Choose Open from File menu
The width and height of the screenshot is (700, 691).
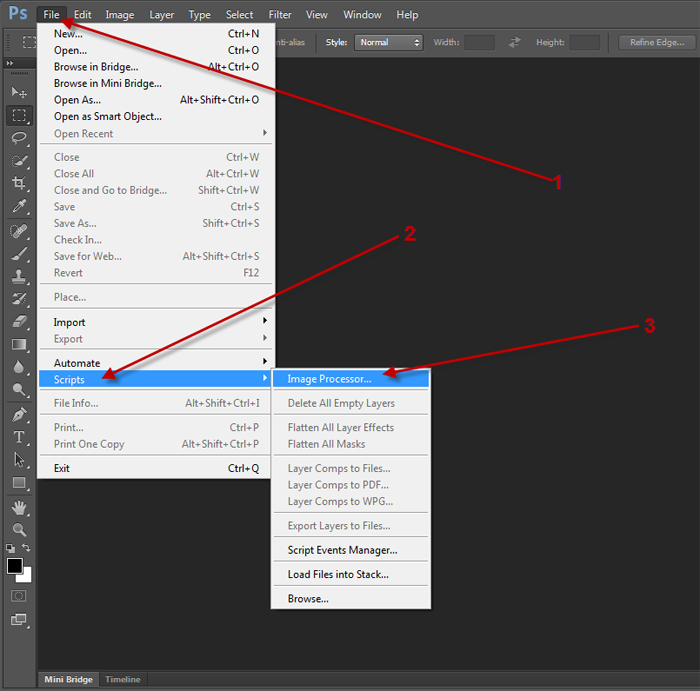pos(156,50)
